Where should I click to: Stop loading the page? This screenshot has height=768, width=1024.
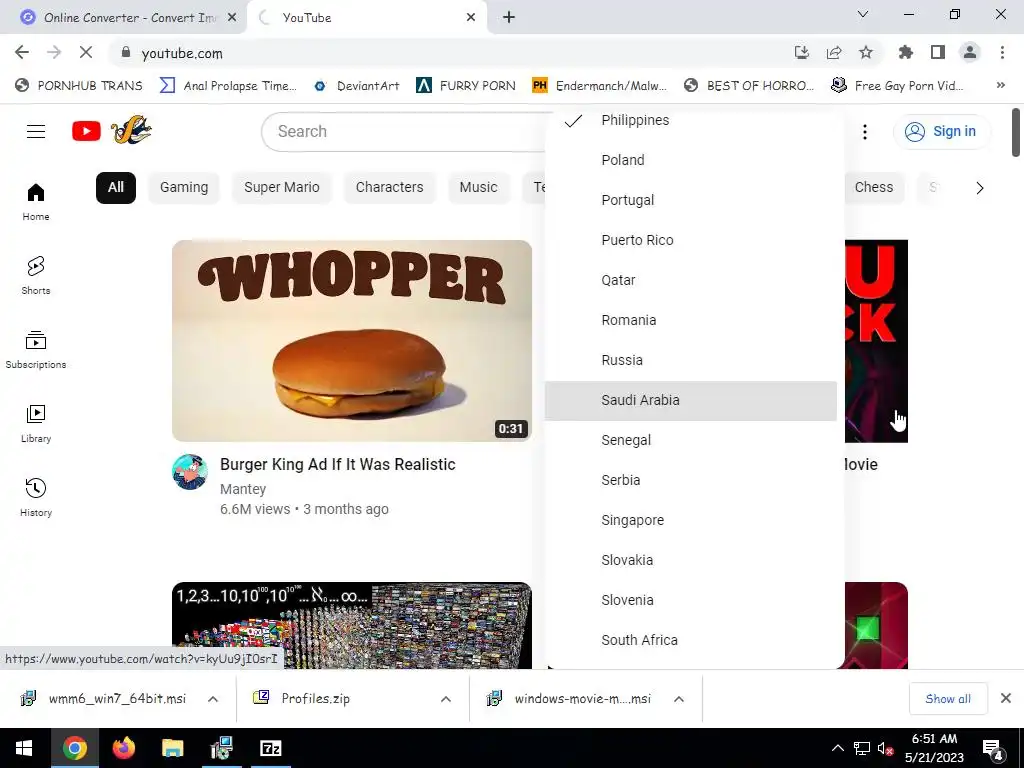click(x=86, y=53)
